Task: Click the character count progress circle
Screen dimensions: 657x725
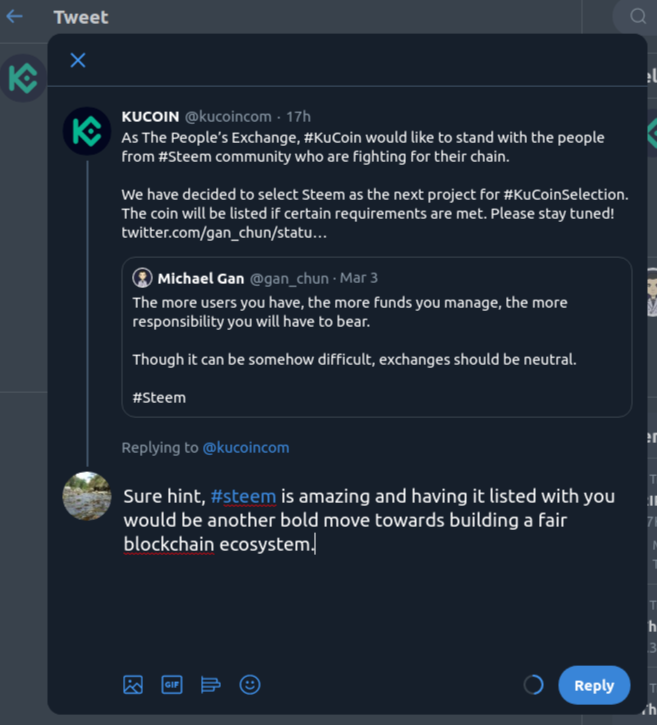Action: click(x=534, y=685)
